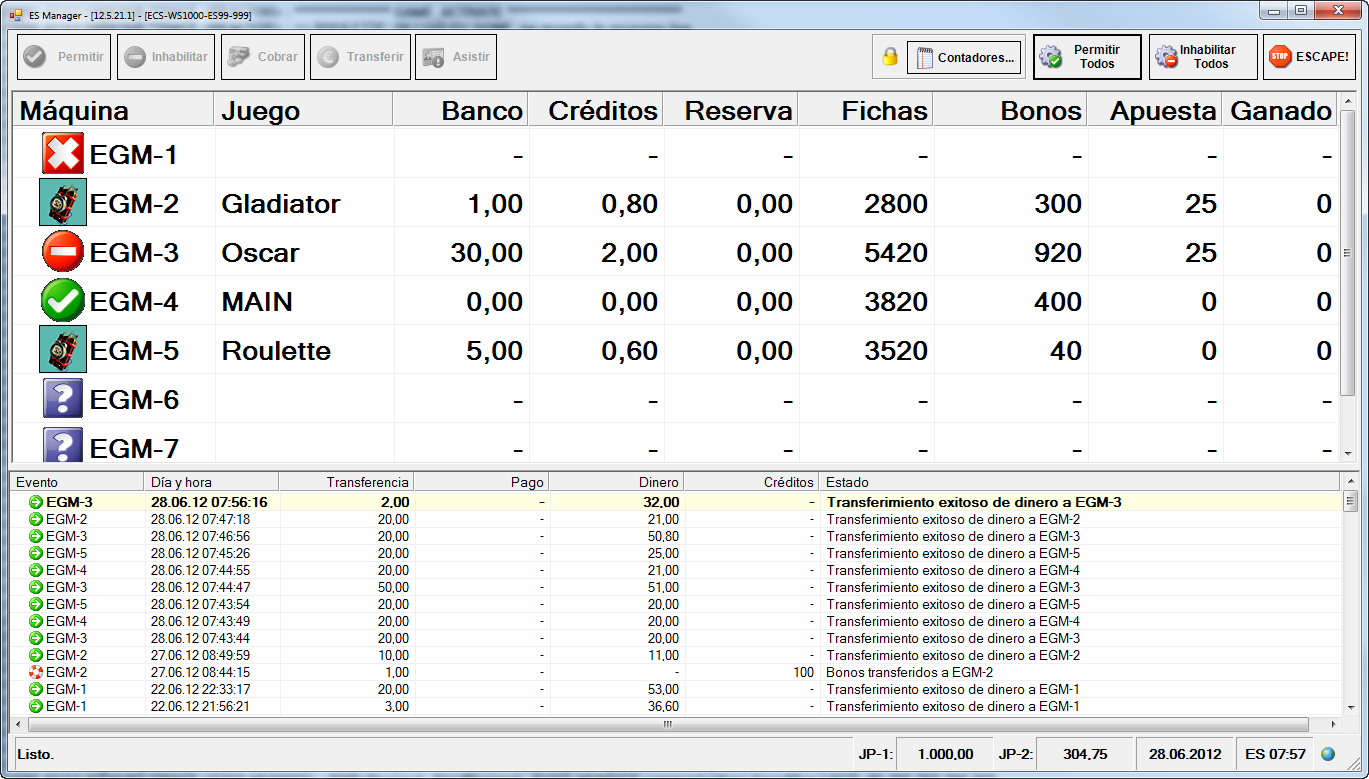Select the Gladiator machine icon for EGM-2
Screen dimensions: 1369x779
tap(63, 203)
